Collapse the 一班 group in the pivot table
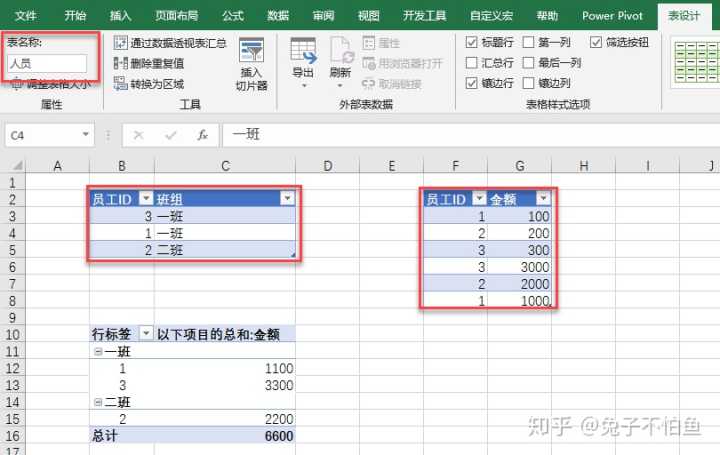 pos(96,351)
